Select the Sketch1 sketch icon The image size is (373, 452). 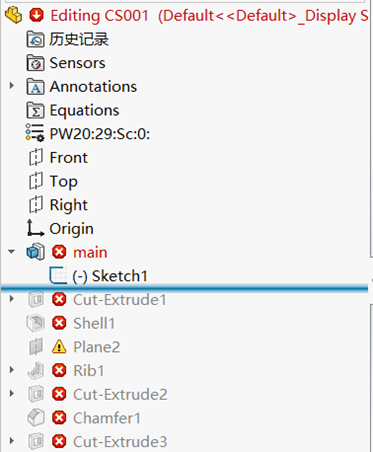coord(58,276)
